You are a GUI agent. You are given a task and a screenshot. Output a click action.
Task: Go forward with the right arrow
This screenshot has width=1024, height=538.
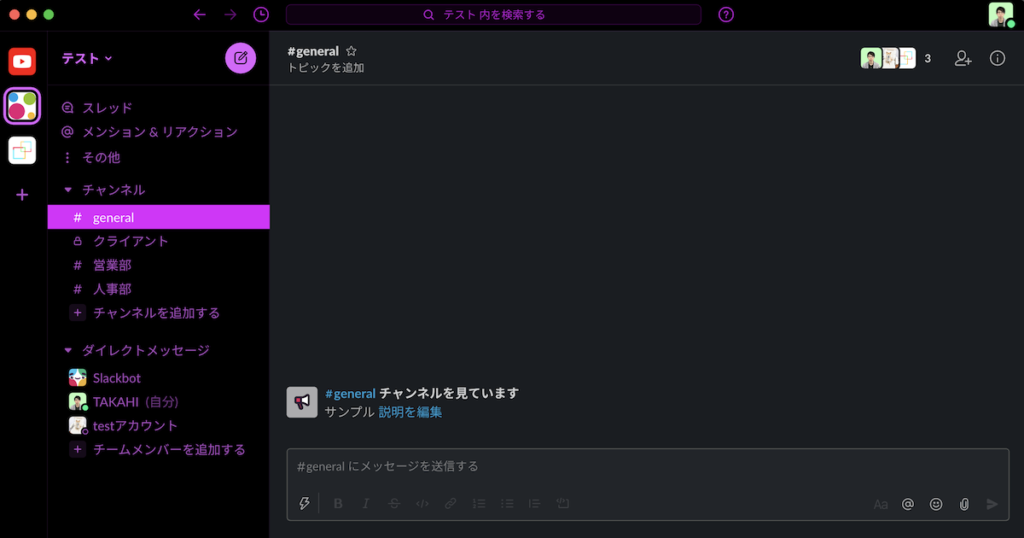pyautogui.click(x=230, y=14)
